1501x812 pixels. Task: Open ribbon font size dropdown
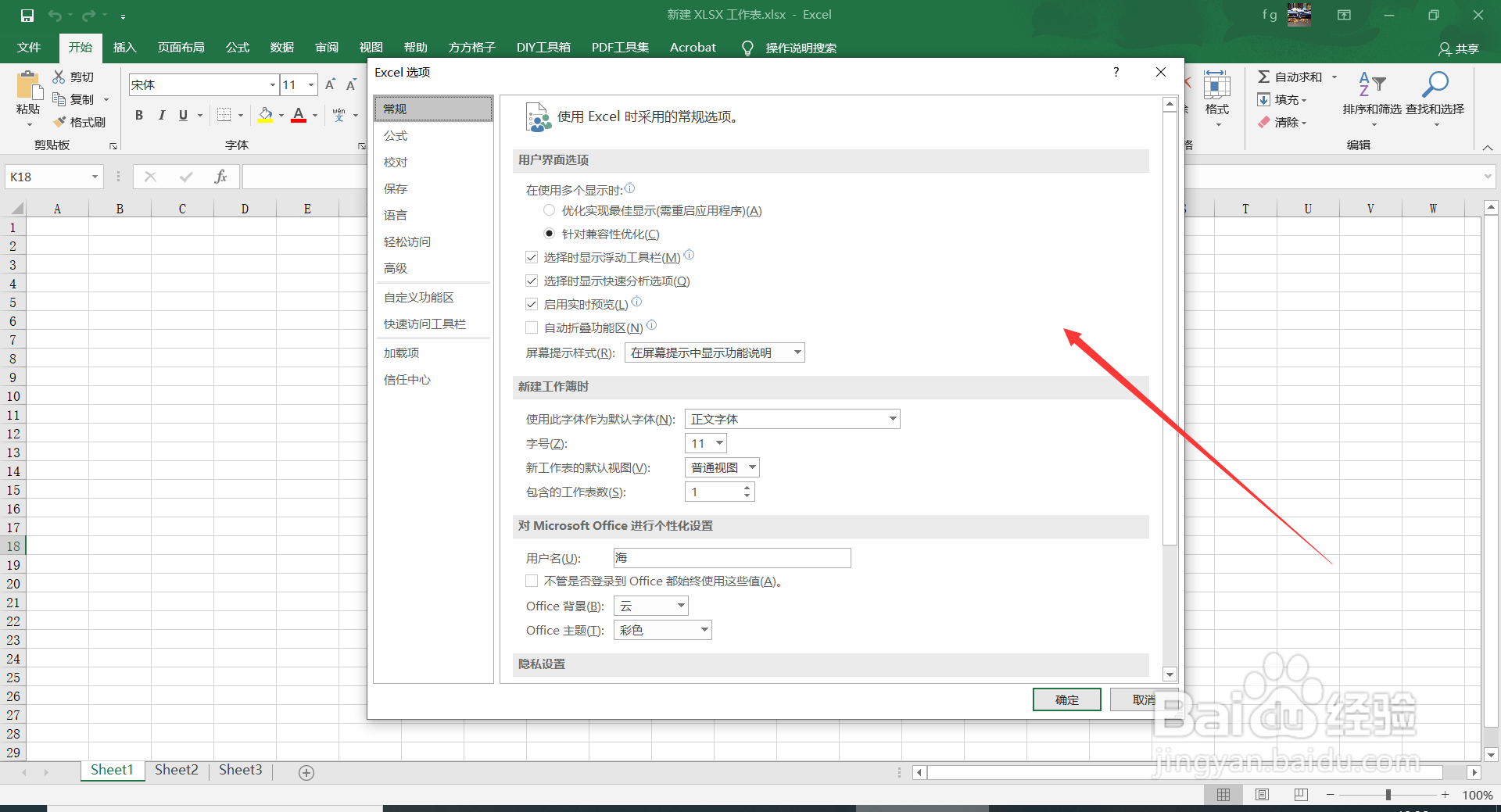tap(311, 84)
